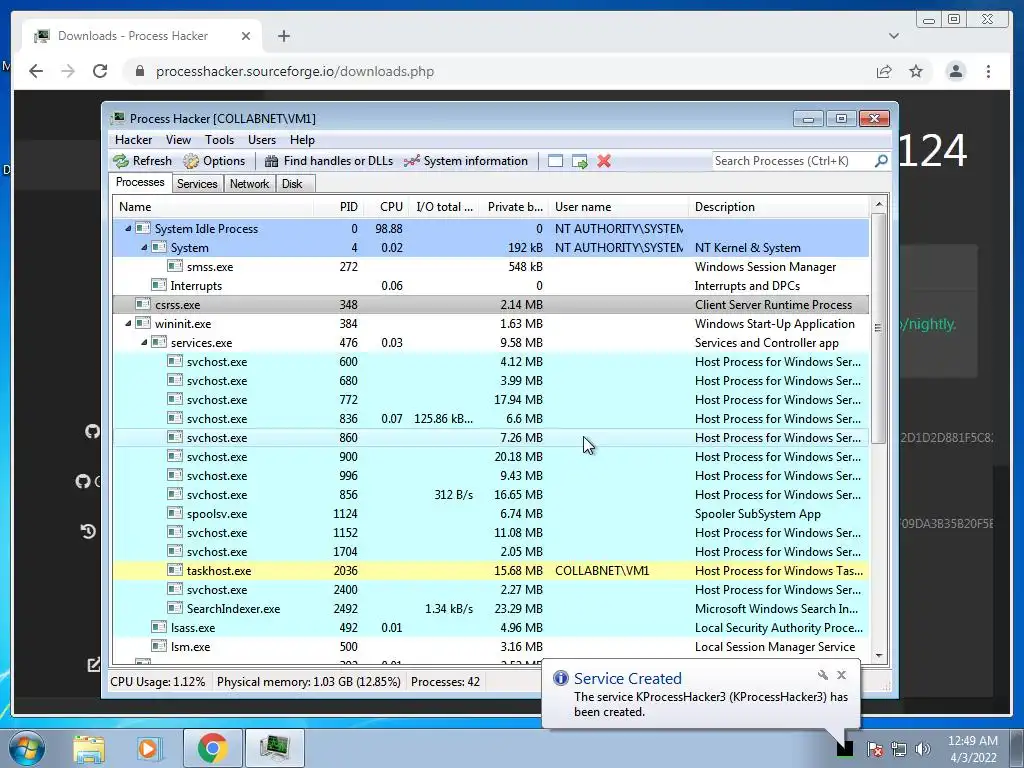Click the Chrome back arrow

click(x=36, y=71)
